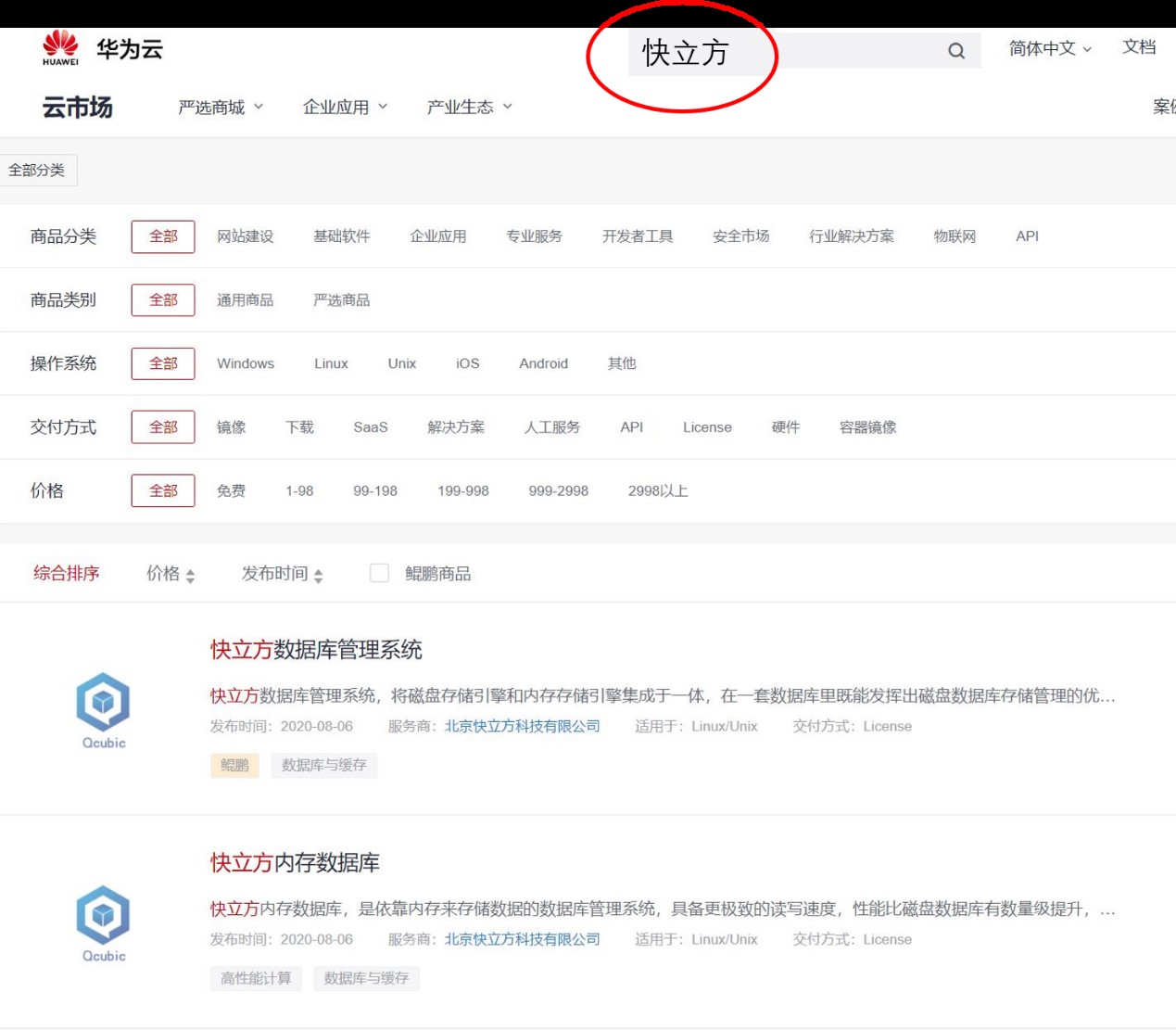Filter delivery method by 人工服务
1176x1030 pixels.
point(552,427)
